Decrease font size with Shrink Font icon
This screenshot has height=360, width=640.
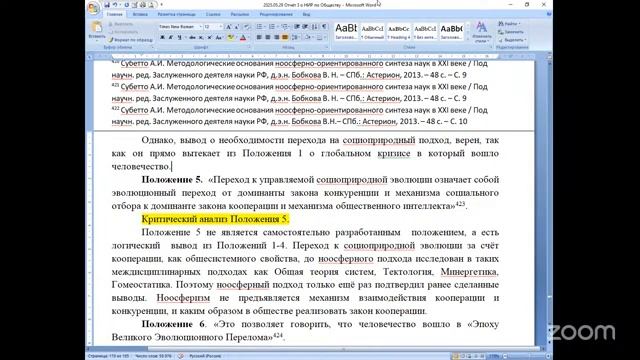237,27
